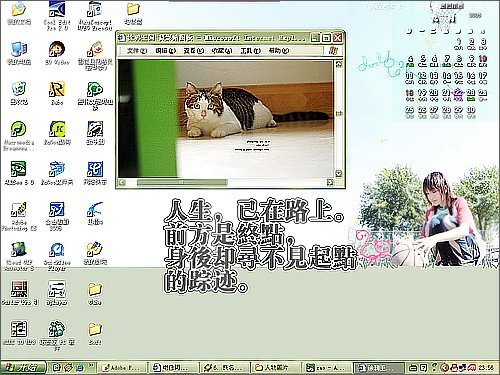Screen dimensions: 500x375
Task: Click the Internet Explorer quick launch icon
Action: tap(80, 367)
